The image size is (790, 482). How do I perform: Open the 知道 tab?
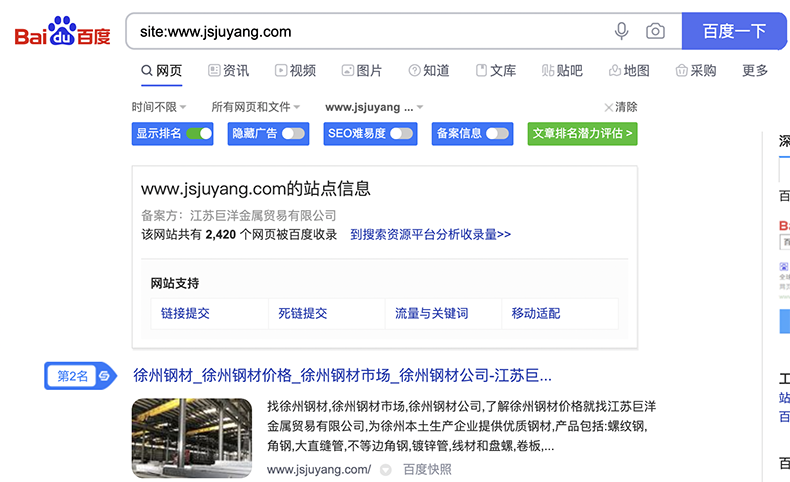(429, 71)
